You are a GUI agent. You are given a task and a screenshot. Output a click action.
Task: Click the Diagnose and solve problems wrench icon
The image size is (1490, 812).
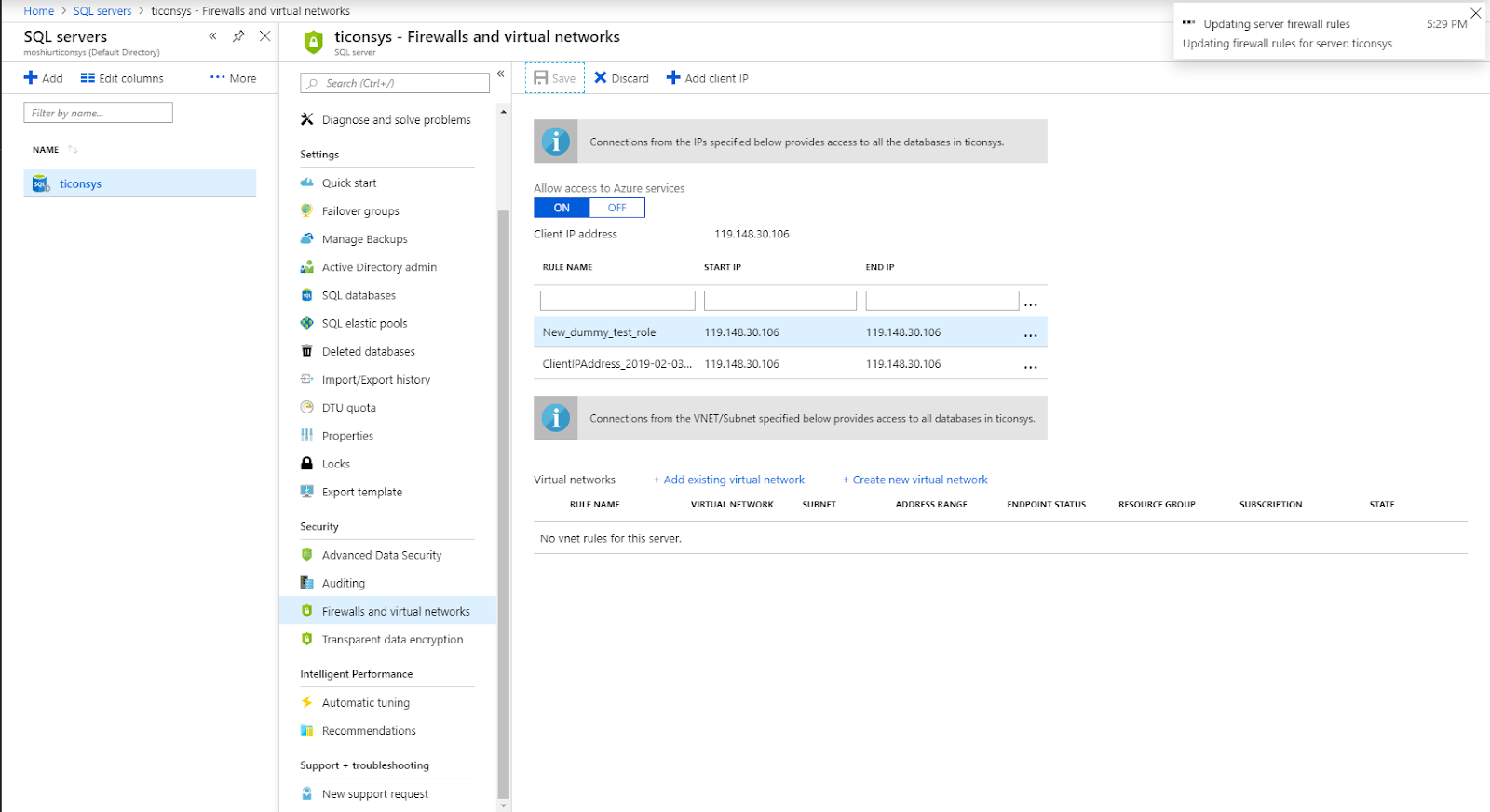[x=306, y=119]
